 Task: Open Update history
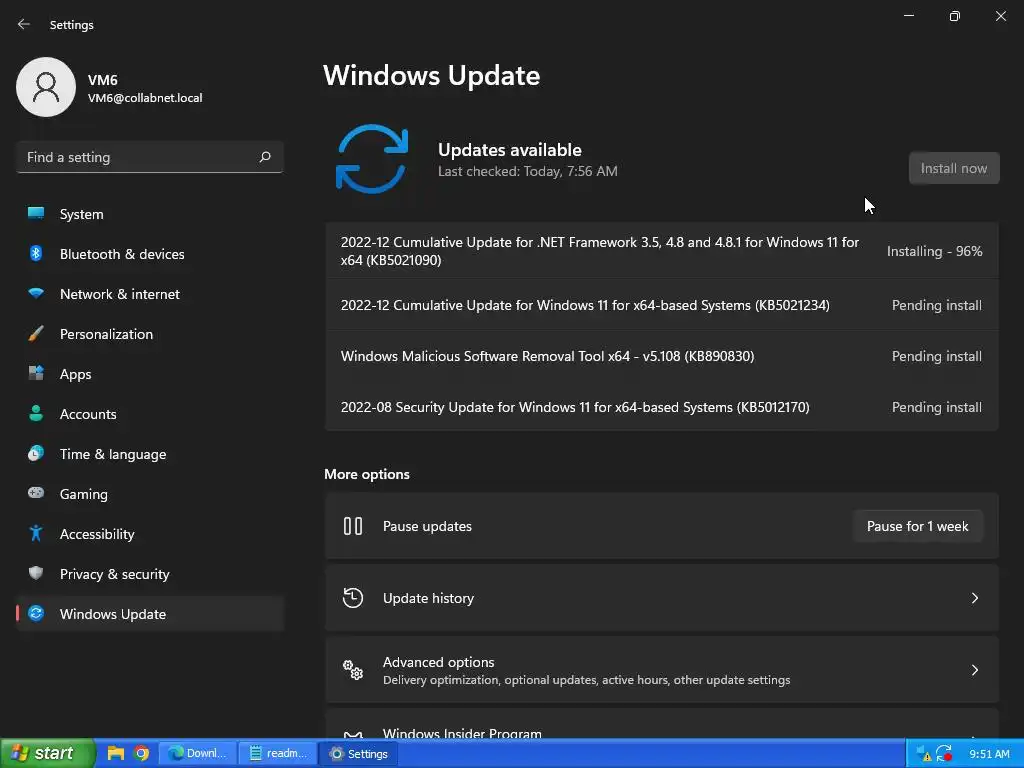(662, 598)
